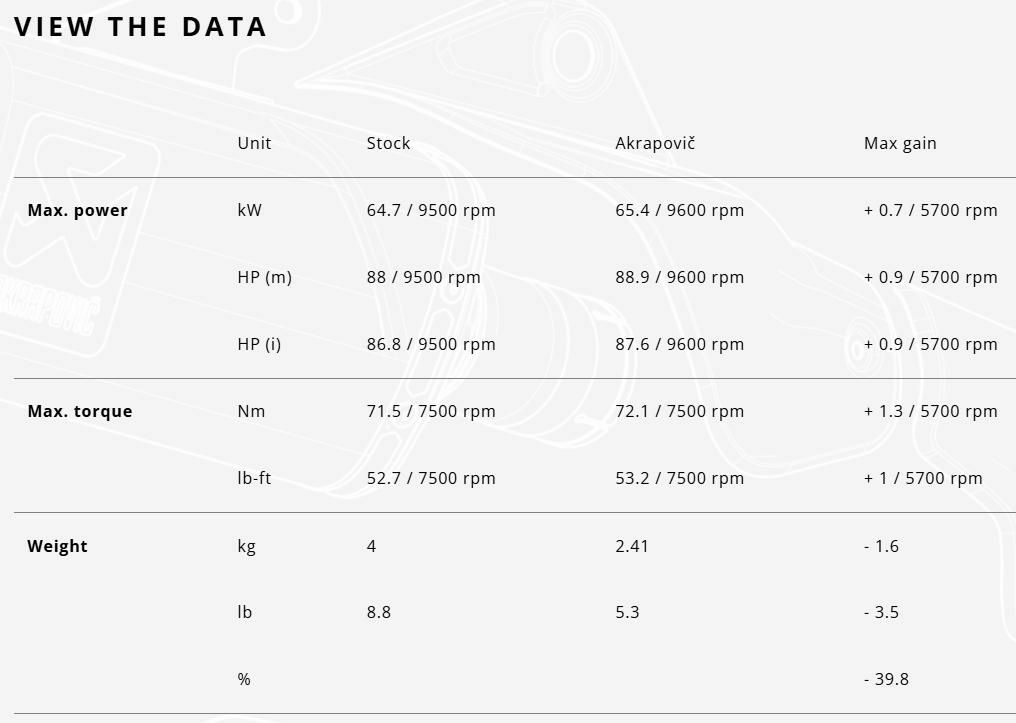Click the Akrapovič weight 2.41 value

pos(632,546)
